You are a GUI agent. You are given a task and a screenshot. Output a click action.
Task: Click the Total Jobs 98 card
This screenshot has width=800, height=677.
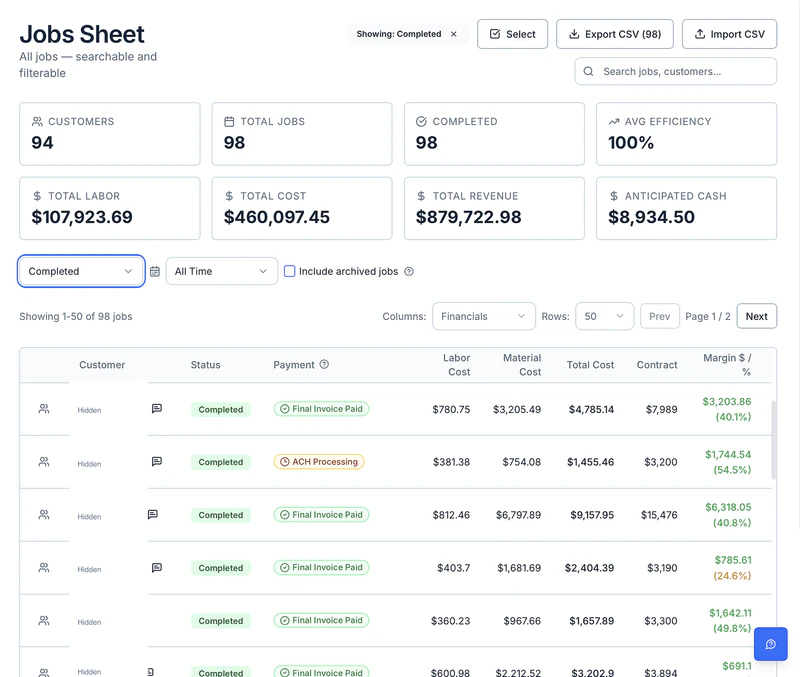coord(302,134)
